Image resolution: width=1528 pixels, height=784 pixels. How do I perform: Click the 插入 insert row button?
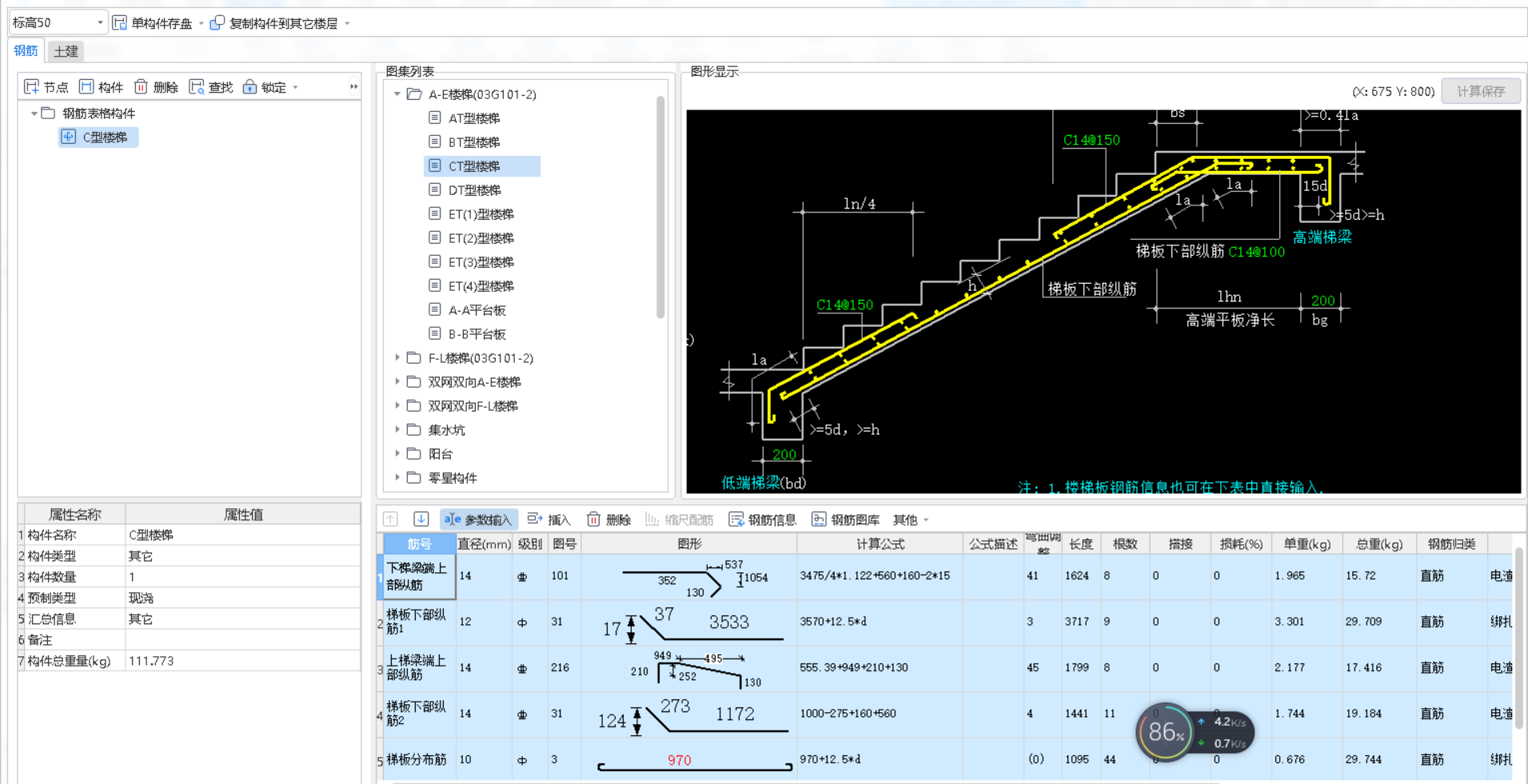pos(549,519)
